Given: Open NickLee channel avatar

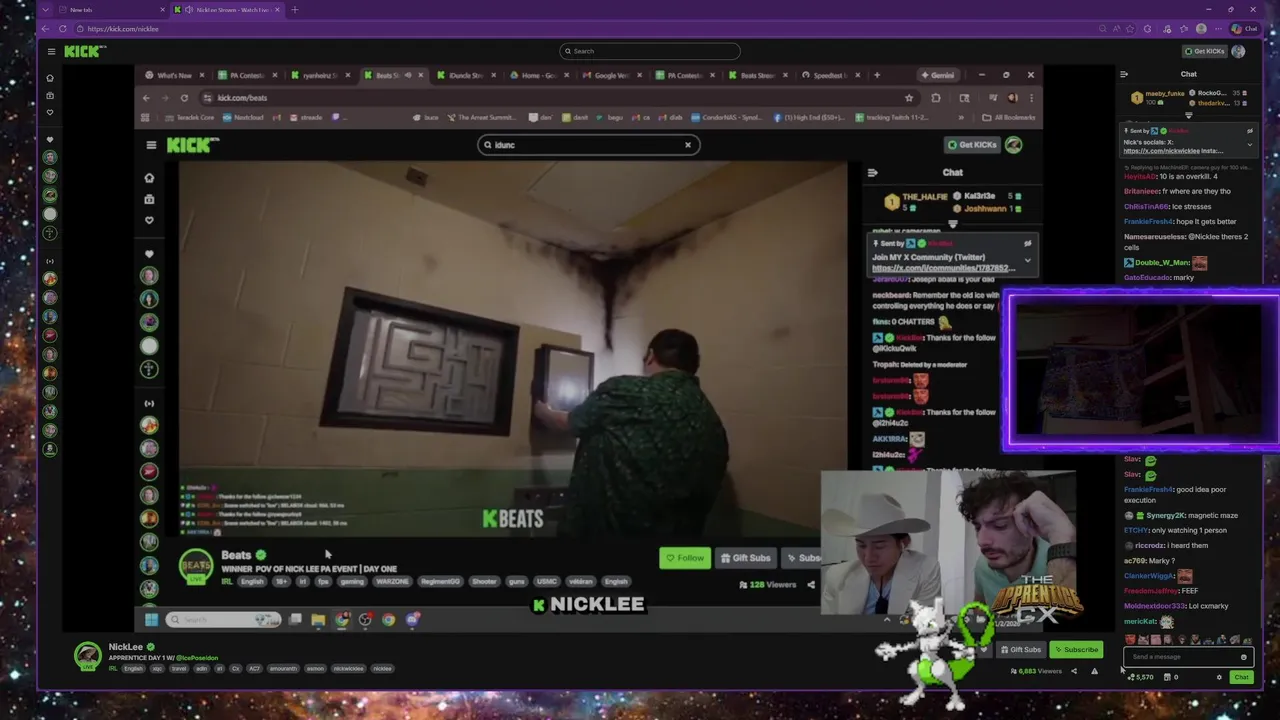Looking at the screenshot, I should (88, 656).
